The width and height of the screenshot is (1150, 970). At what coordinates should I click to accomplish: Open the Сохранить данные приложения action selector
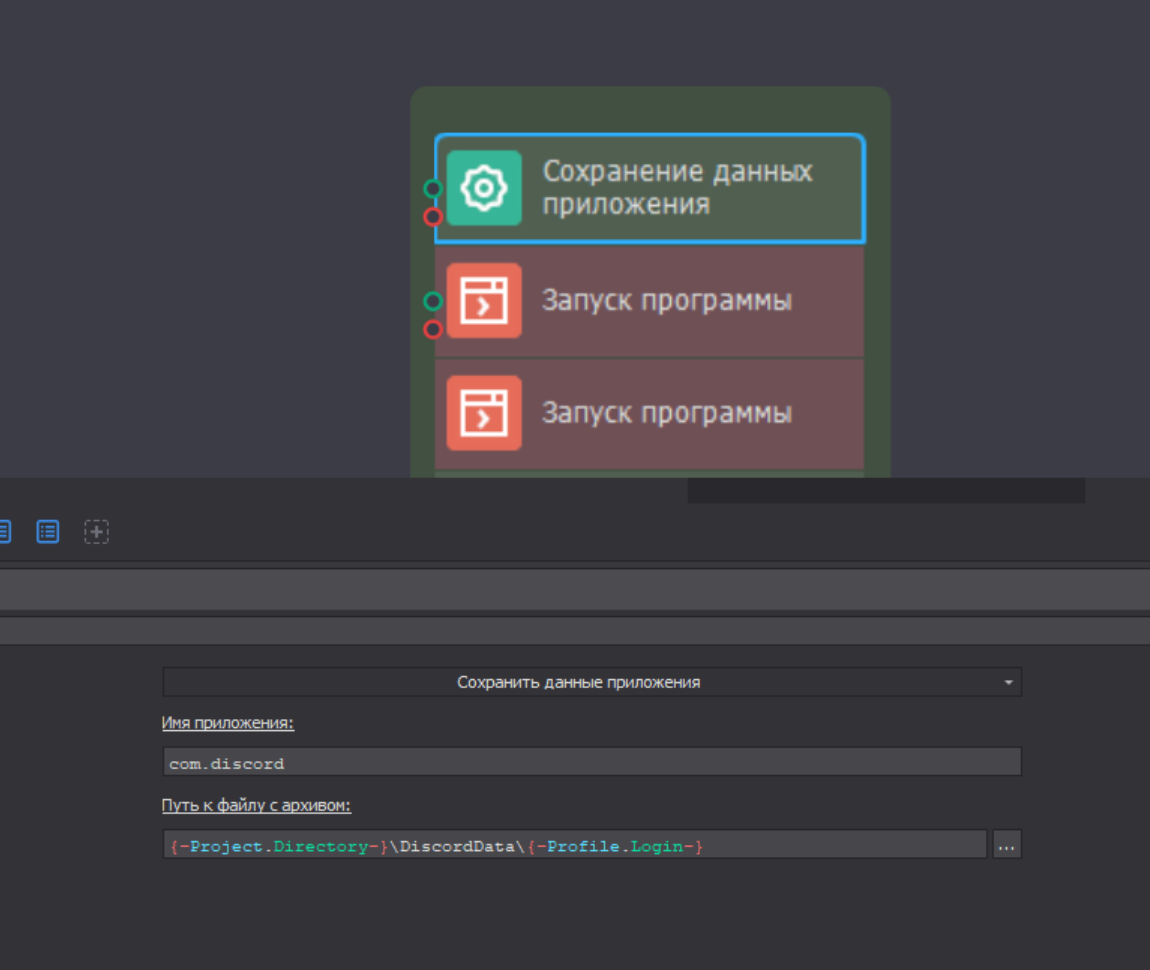(x=578, y=683)
